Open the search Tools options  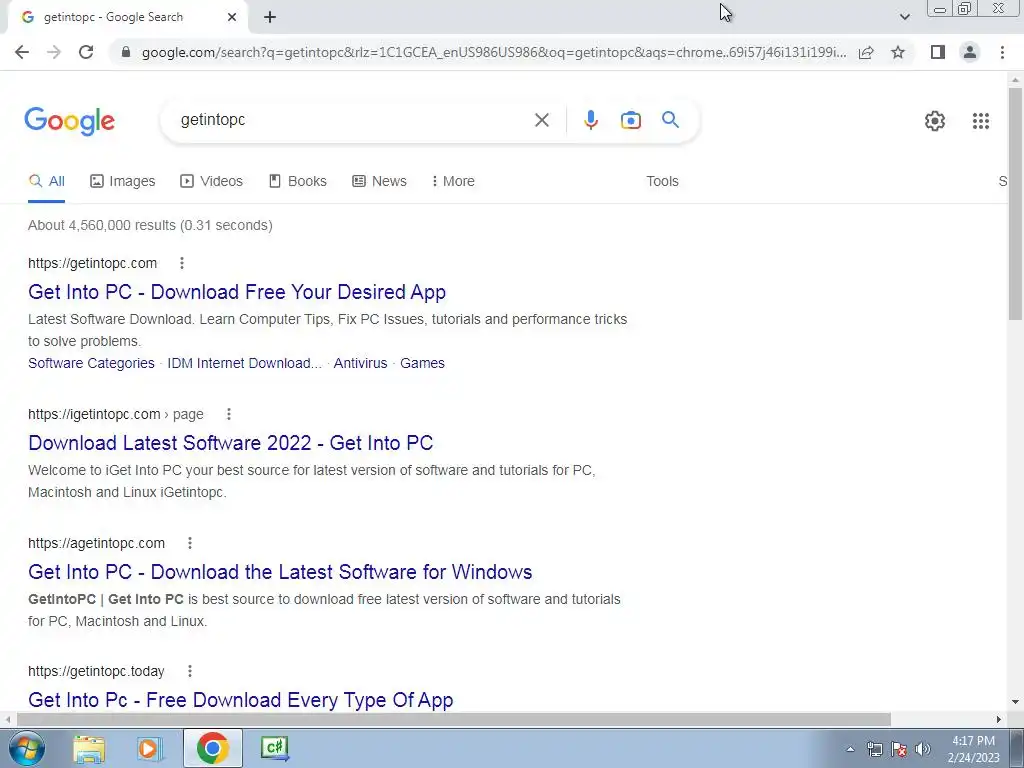(x=662, y=182)
